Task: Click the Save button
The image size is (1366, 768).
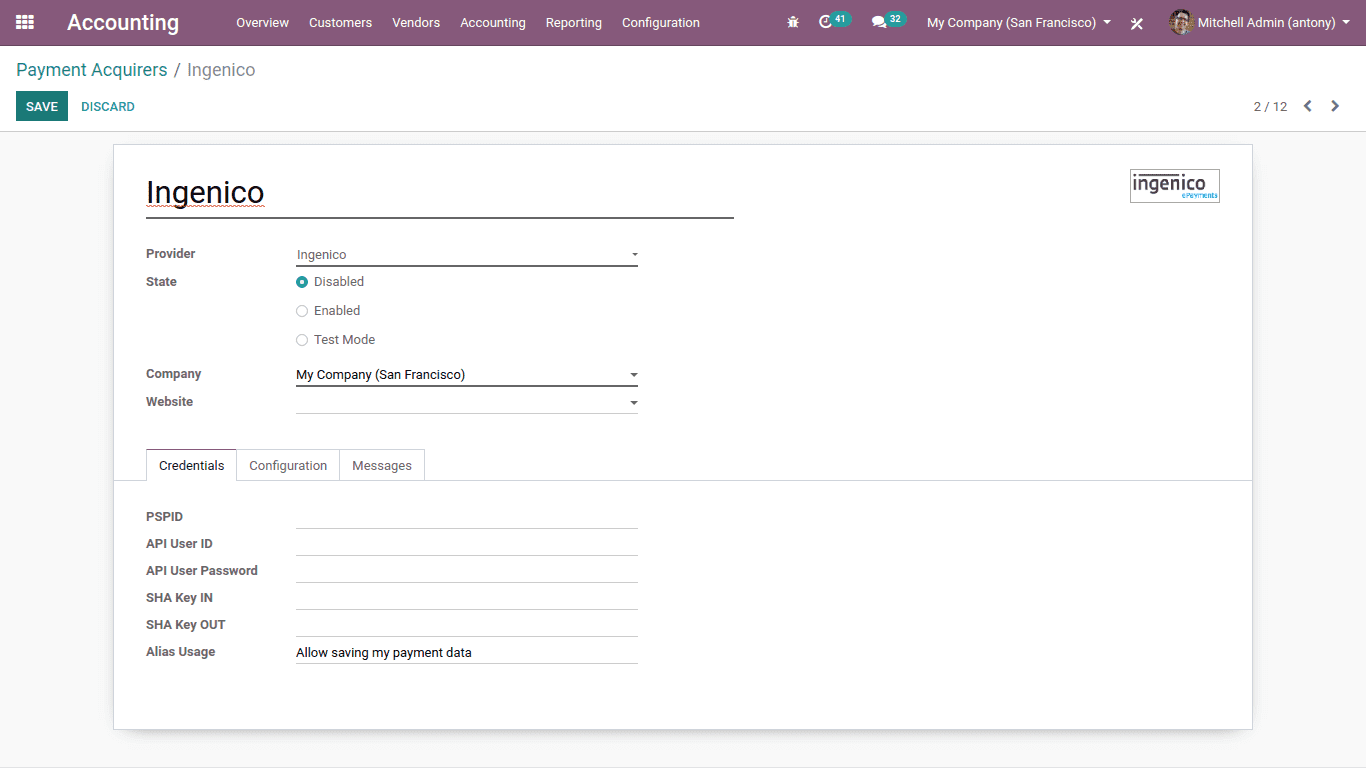Action: (x=42, y=106)
